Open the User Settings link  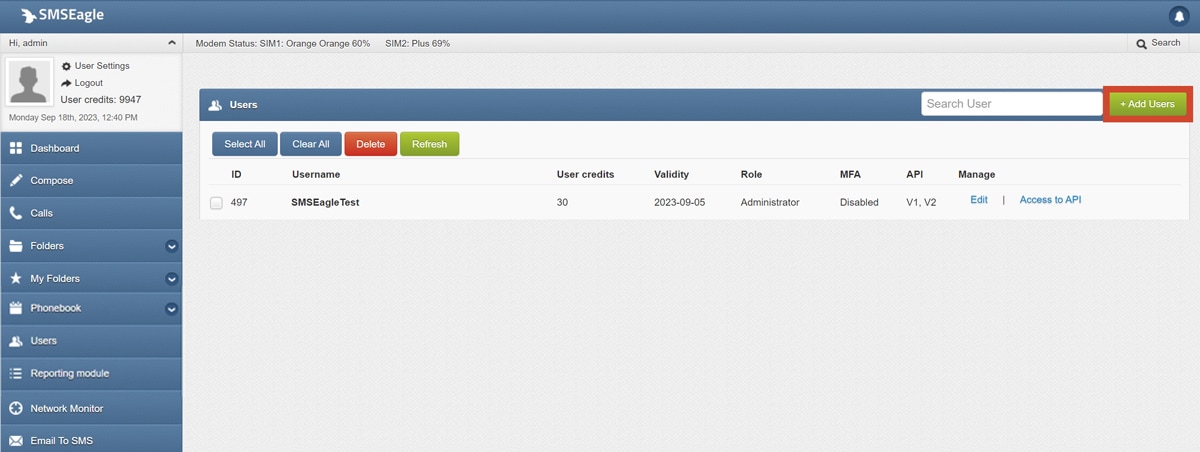tap(102, 66)
